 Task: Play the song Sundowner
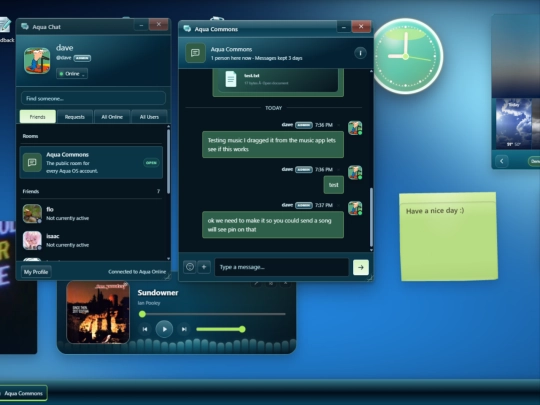pos(164,329)
